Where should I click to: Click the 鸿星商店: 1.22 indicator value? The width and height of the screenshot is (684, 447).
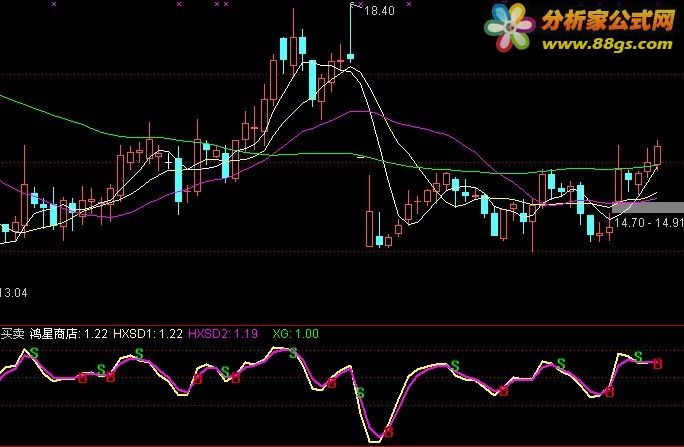click(68, 334)
